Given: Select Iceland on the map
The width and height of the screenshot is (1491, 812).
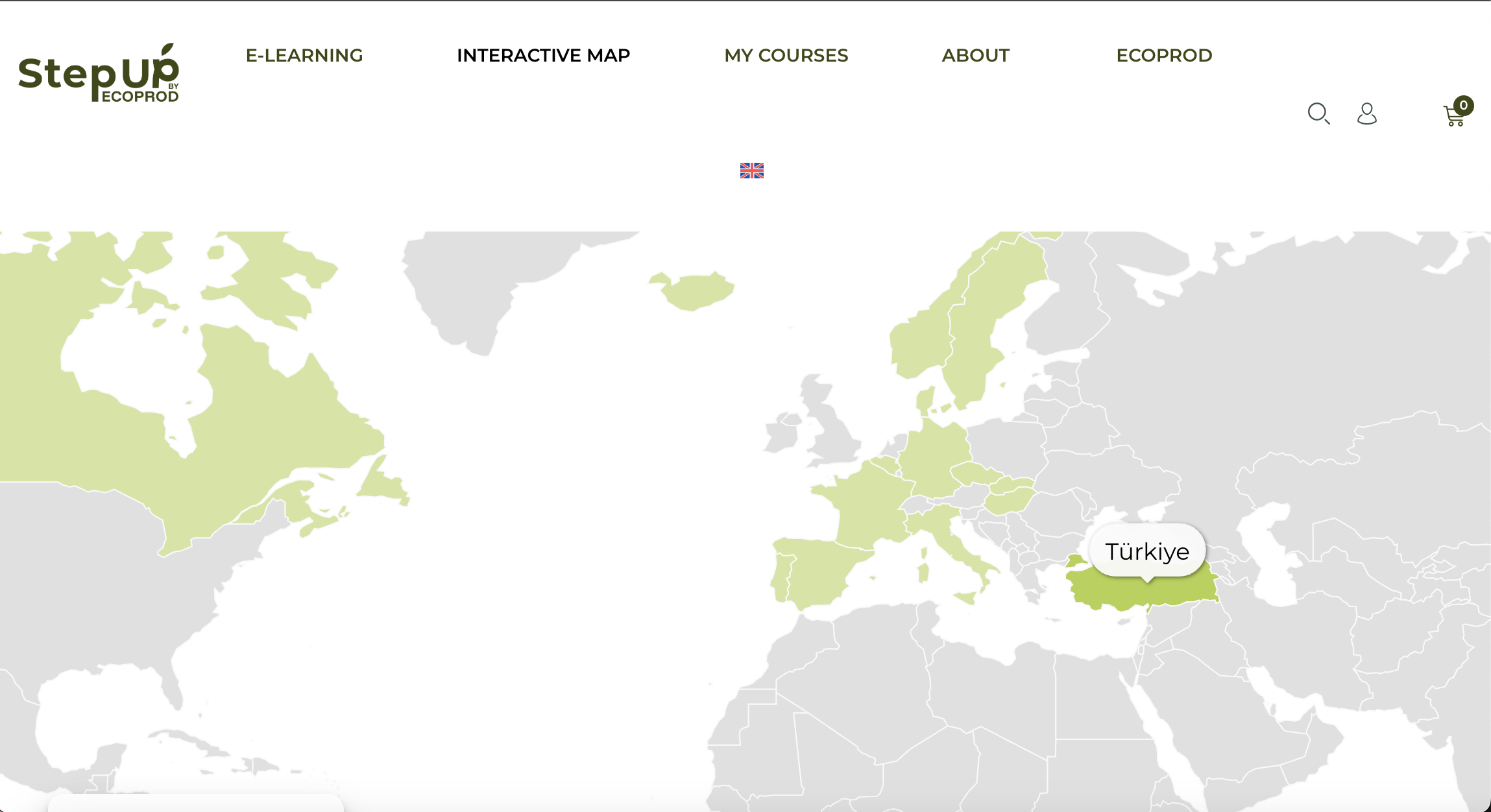Looking at the screenshot, I should (697, 292).
